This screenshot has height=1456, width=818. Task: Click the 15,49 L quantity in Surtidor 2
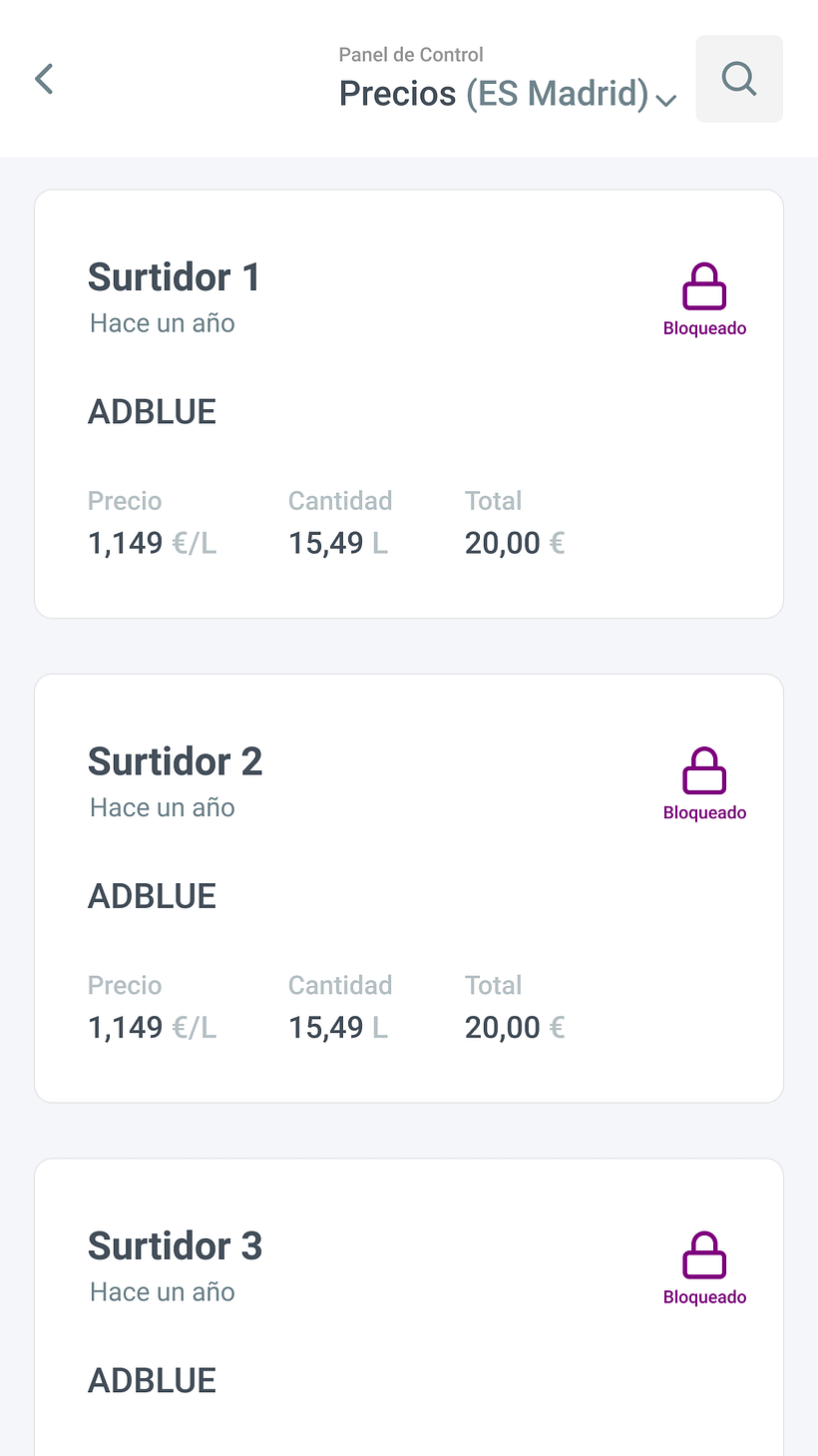coord(337,1027)
